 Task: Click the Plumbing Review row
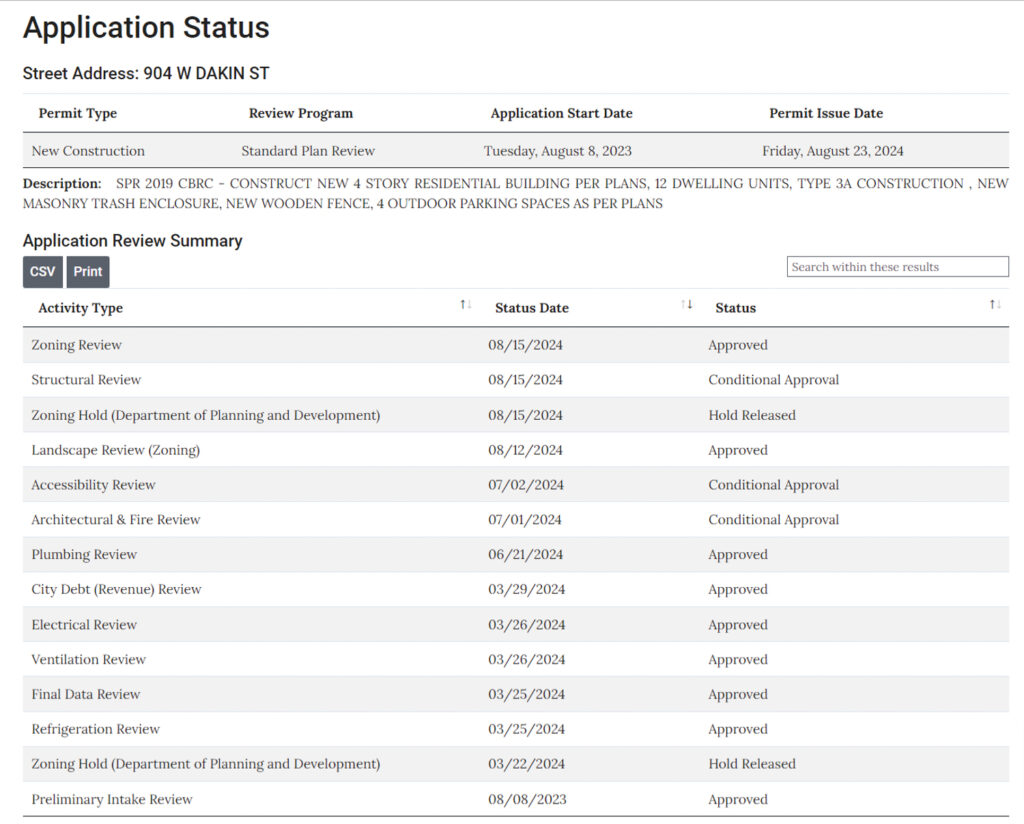click(84, 555)
